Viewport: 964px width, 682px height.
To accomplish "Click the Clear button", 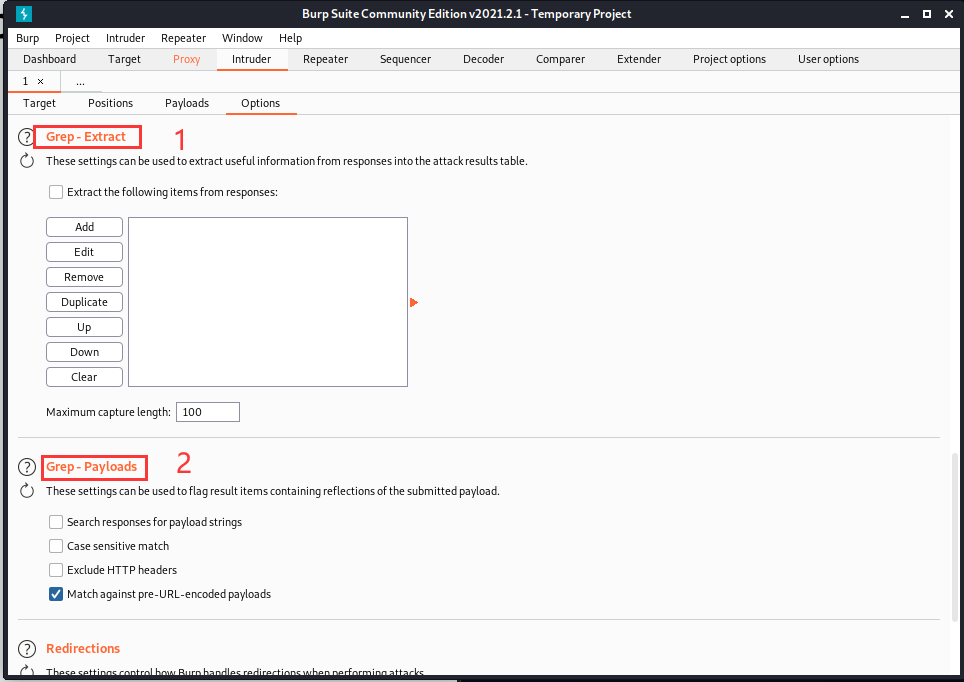I will click(84, 377).
